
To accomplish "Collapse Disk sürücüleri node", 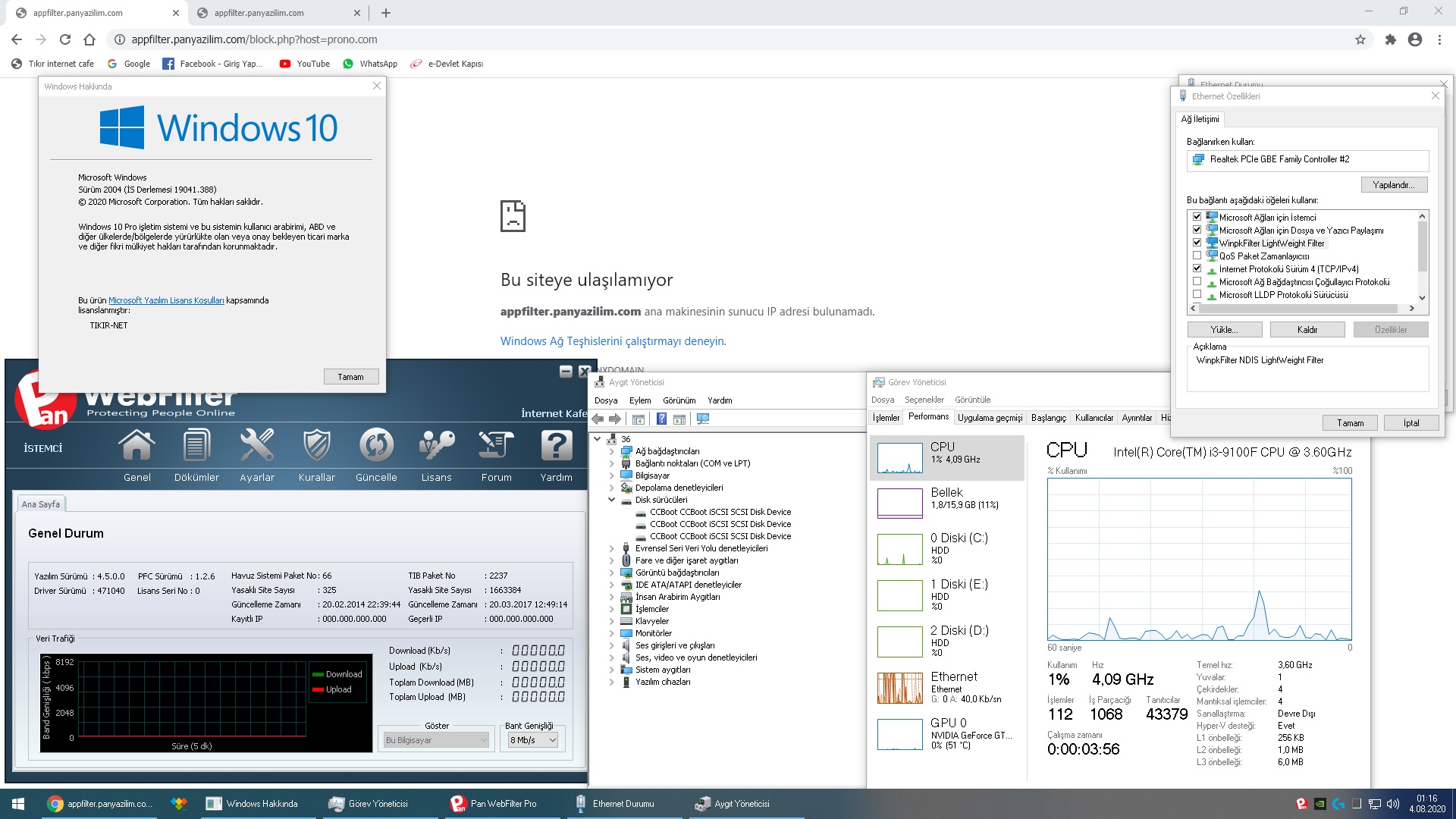I will point(611,500).
